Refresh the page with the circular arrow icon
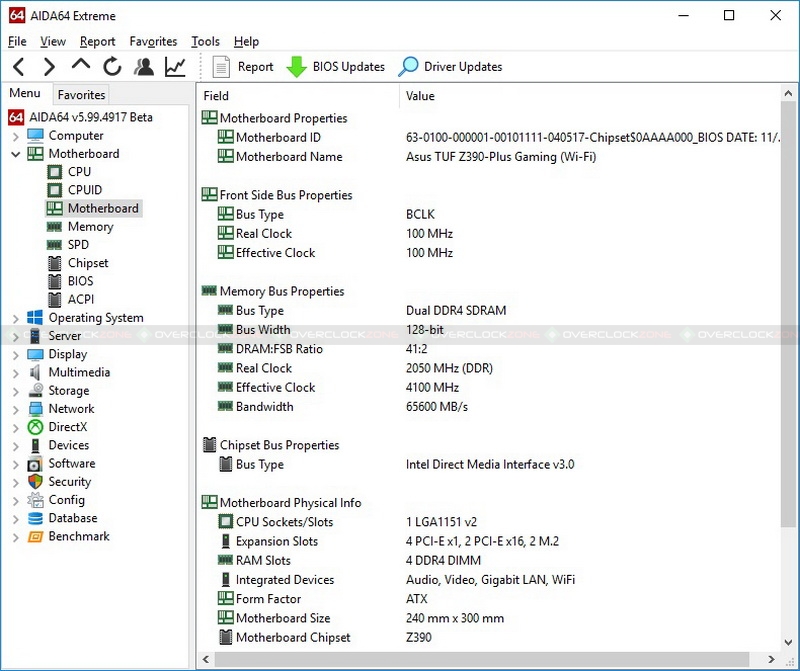The width and height of the screenshot is (800, 671). [x=112, y=67]
